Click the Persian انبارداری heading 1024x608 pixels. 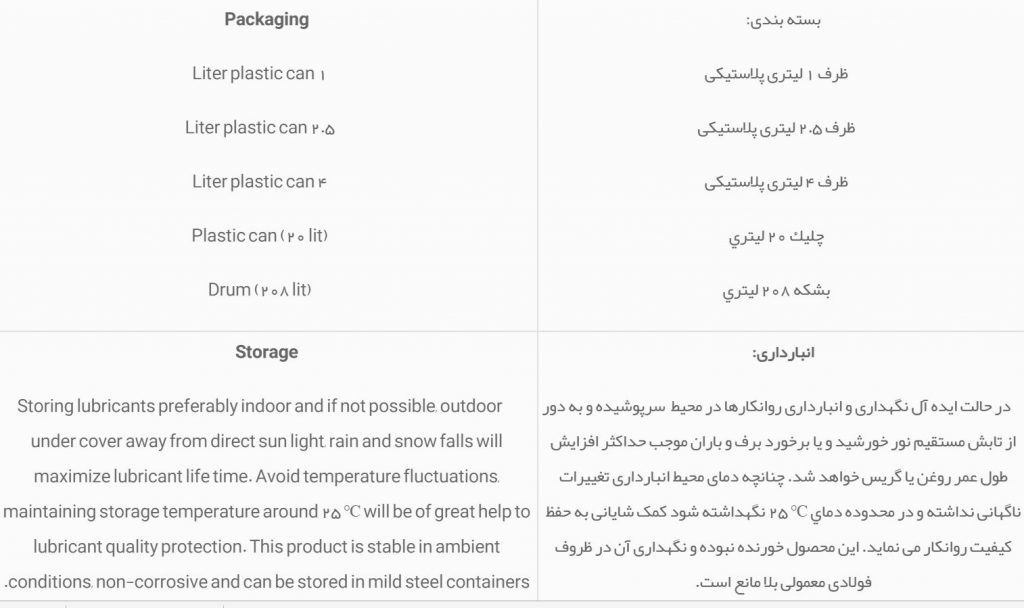[x=783, y=353]
